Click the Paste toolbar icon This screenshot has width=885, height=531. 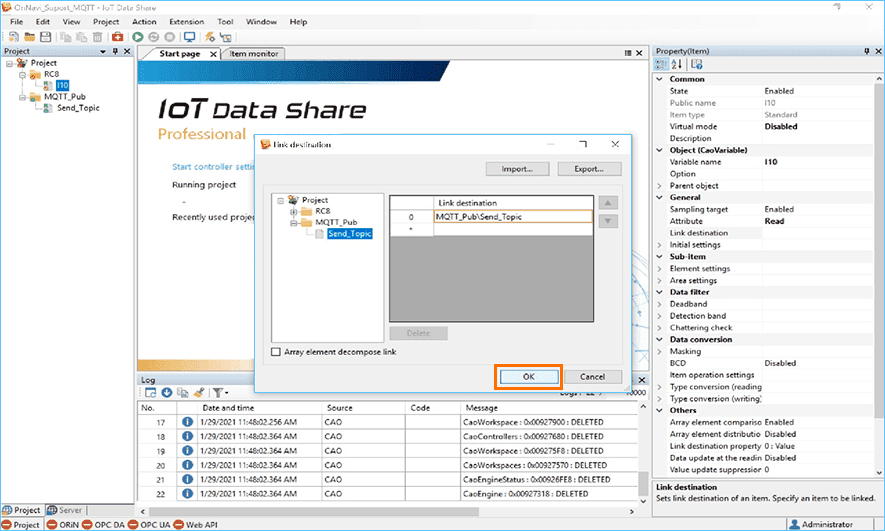tap(82, 37)
